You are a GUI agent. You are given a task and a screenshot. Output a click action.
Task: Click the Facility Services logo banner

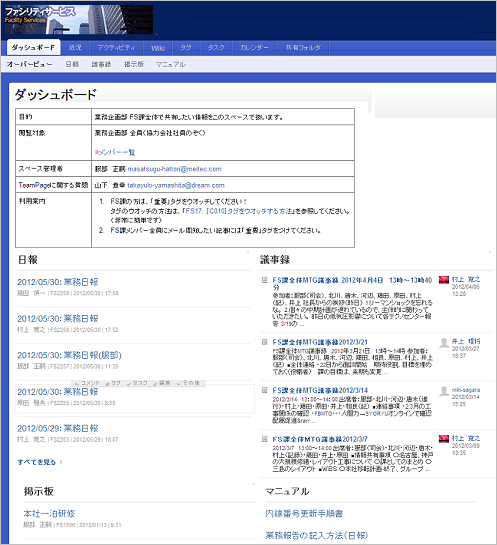79,20
